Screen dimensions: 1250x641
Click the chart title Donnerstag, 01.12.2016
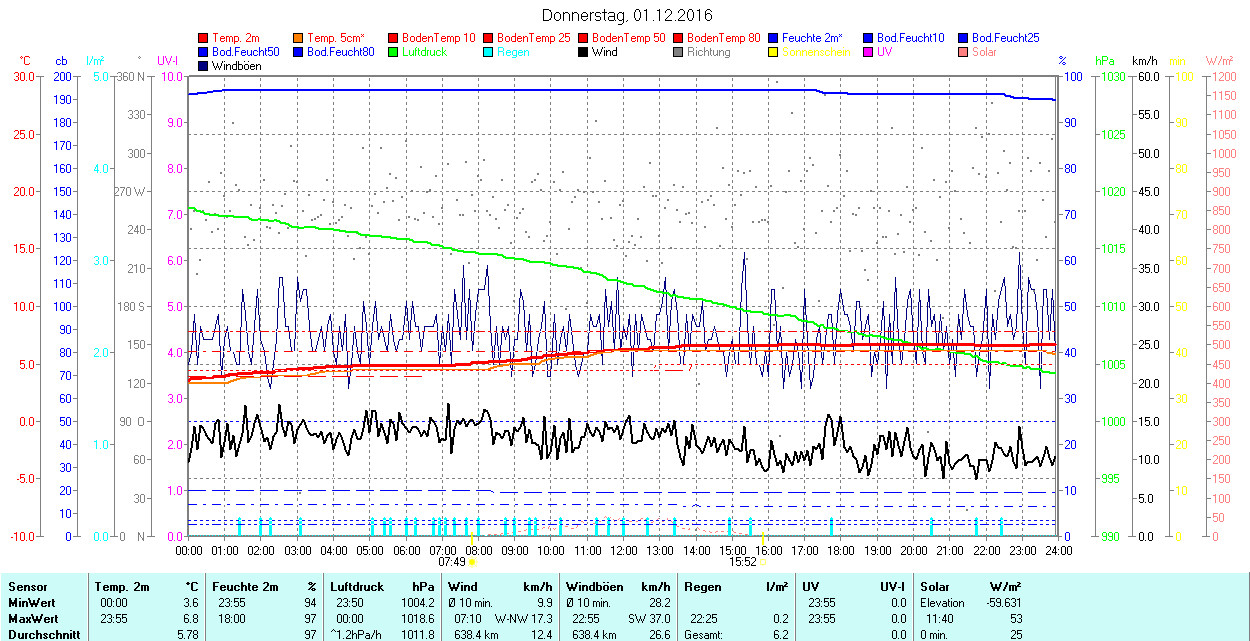(x=627, y=15)
